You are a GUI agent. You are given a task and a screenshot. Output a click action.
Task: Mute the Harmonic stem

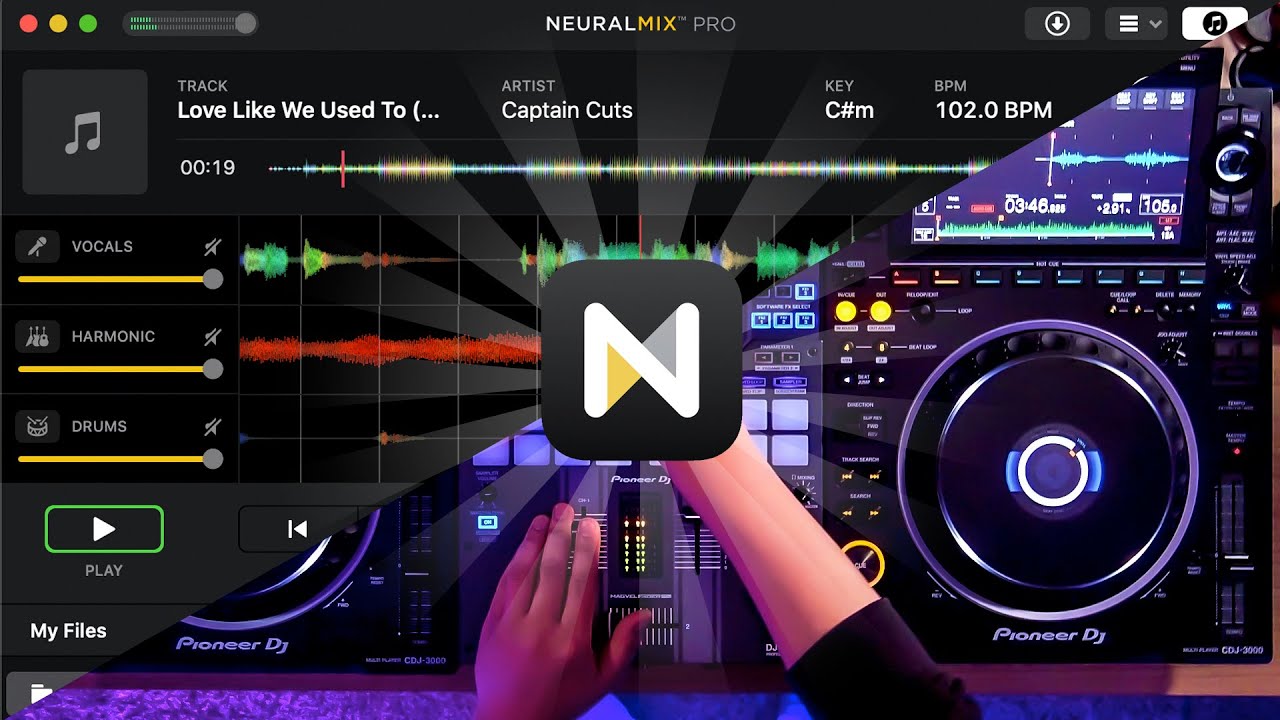tap(212, 337)
